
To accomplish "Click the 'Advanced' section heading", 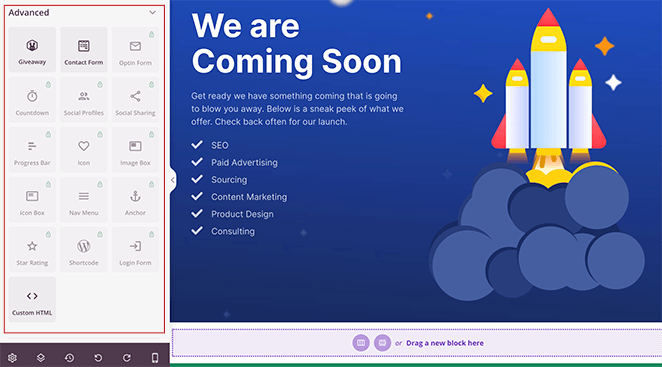I will click(x=29, y=13).
